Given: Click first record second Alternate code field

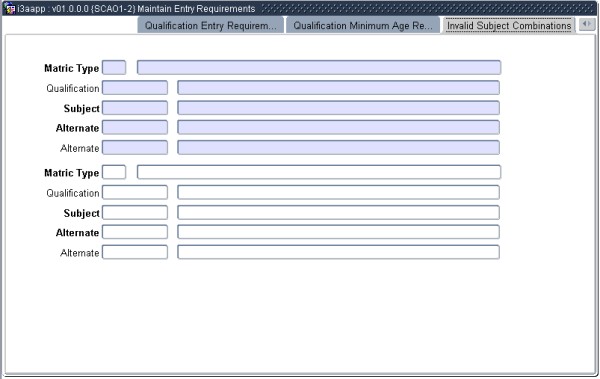Looking at the screenshot, I should tap(135, 147).
